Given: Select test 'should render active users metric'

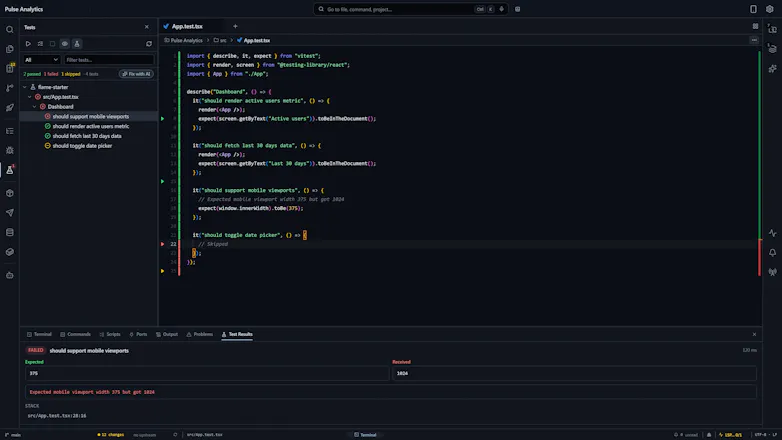Looking at the screenshot, I should click(x=91, y=126).
